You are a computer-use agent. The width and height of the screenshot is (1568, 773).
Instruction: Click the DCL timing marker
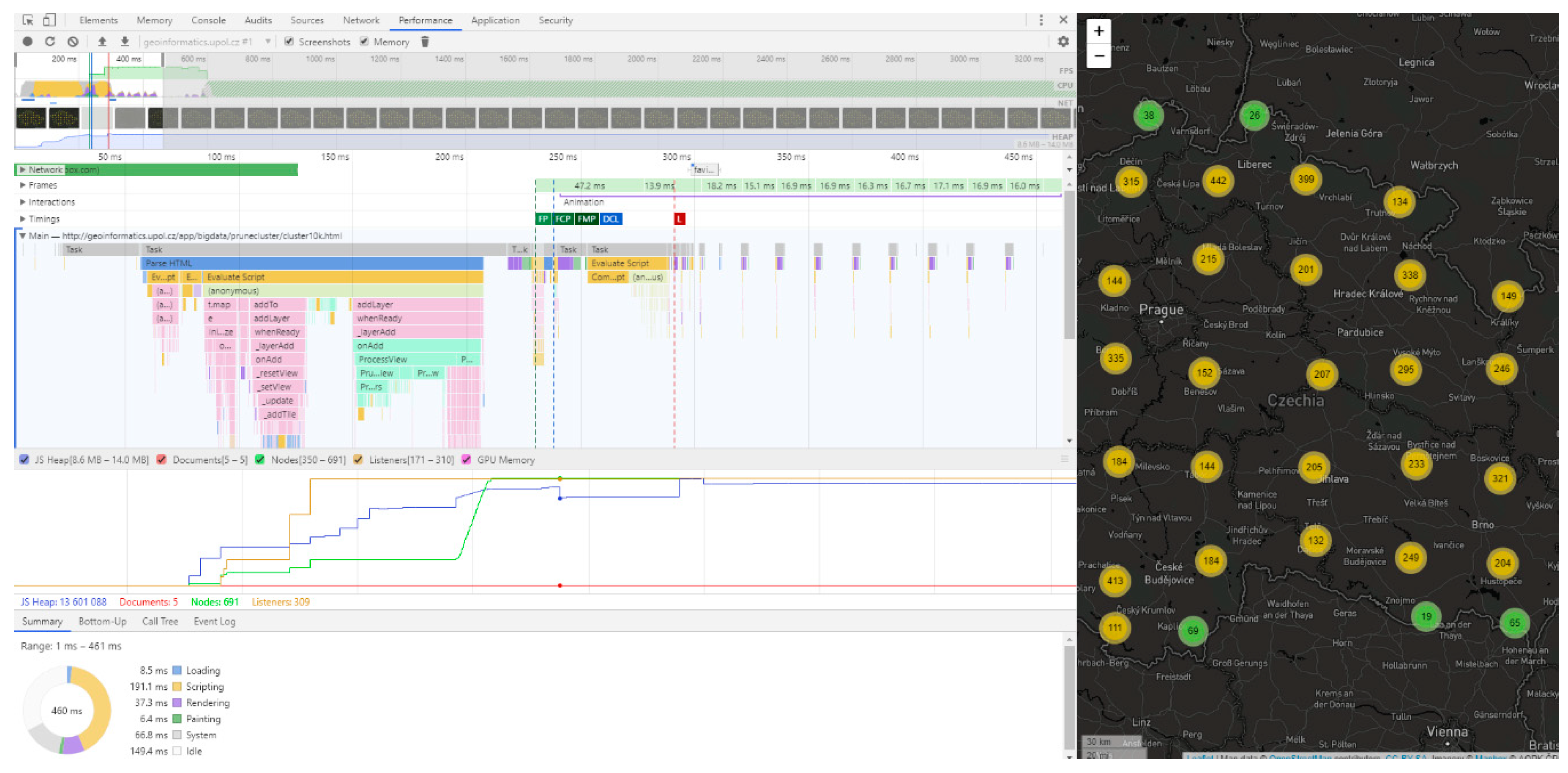(611, 219)
